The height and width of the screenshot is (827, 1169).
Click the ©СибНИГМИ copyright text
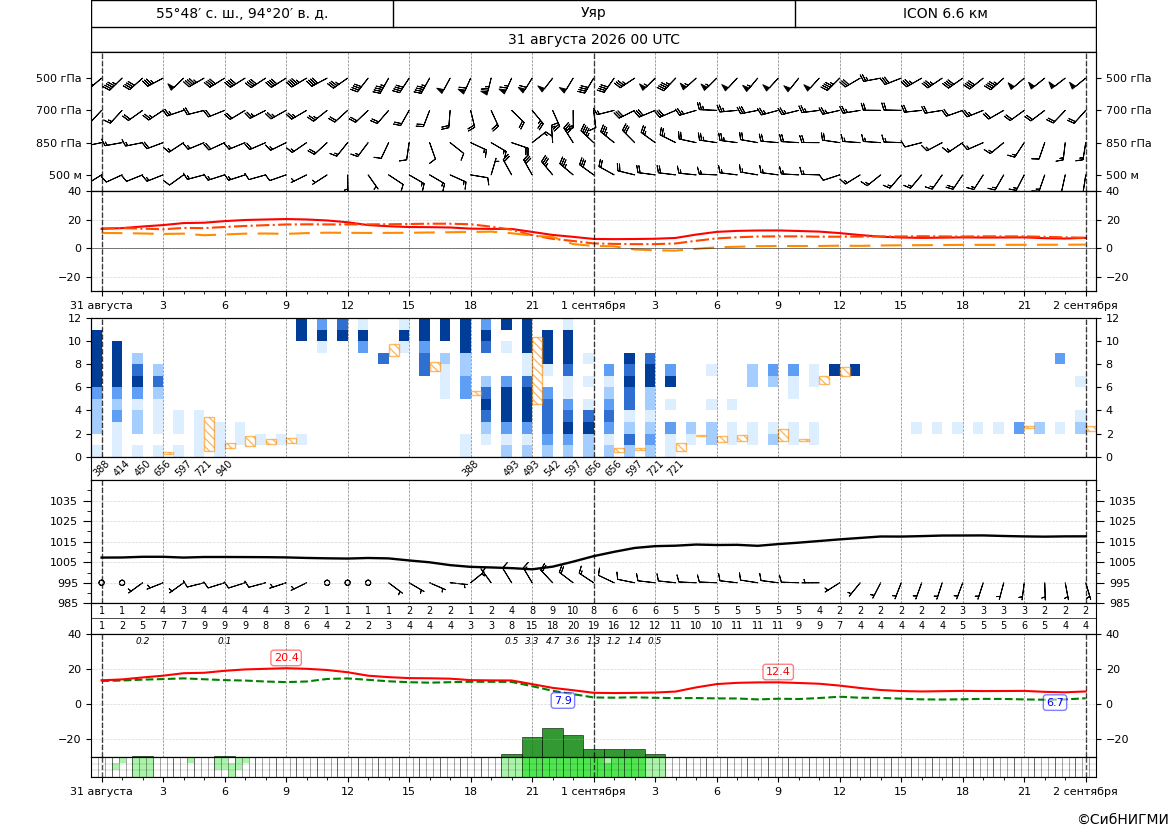(x=1123, y=819)
